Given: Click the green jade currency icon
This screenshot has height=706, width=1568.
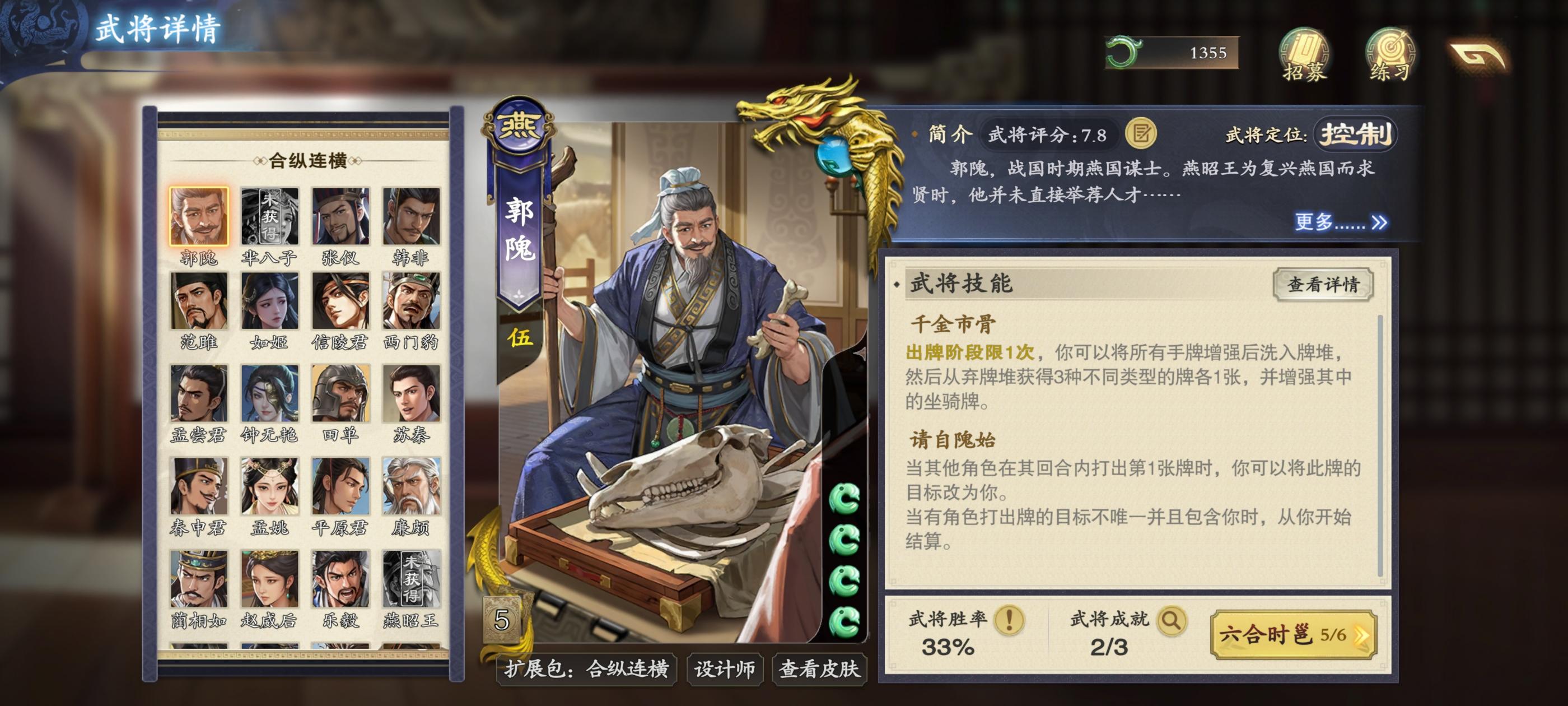Looking at the screenshot, I should pos(1123,52).
